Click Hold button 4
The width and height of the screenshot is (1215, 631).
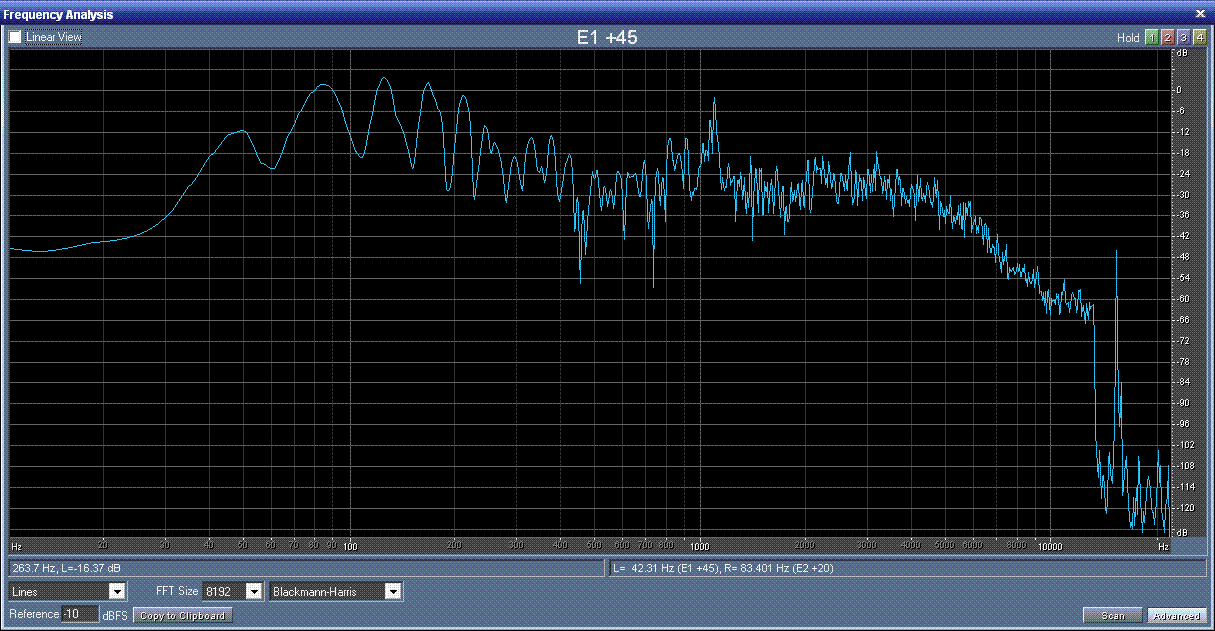click(1200, 37)
